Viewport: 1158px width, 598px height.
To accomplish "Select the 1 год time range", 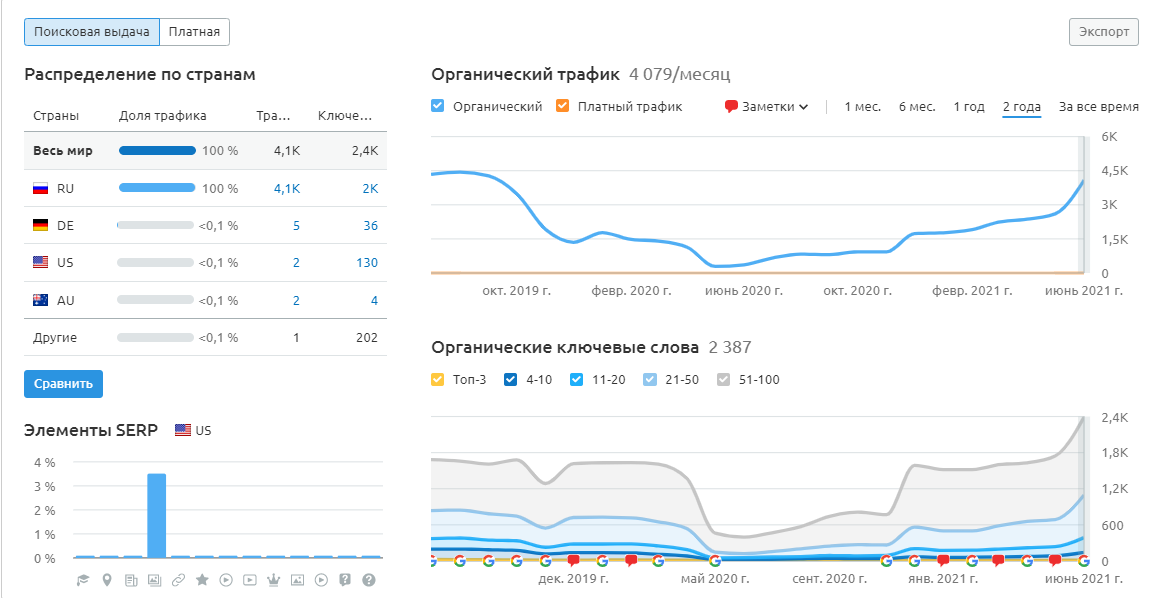I will click(x=968, y=107).
